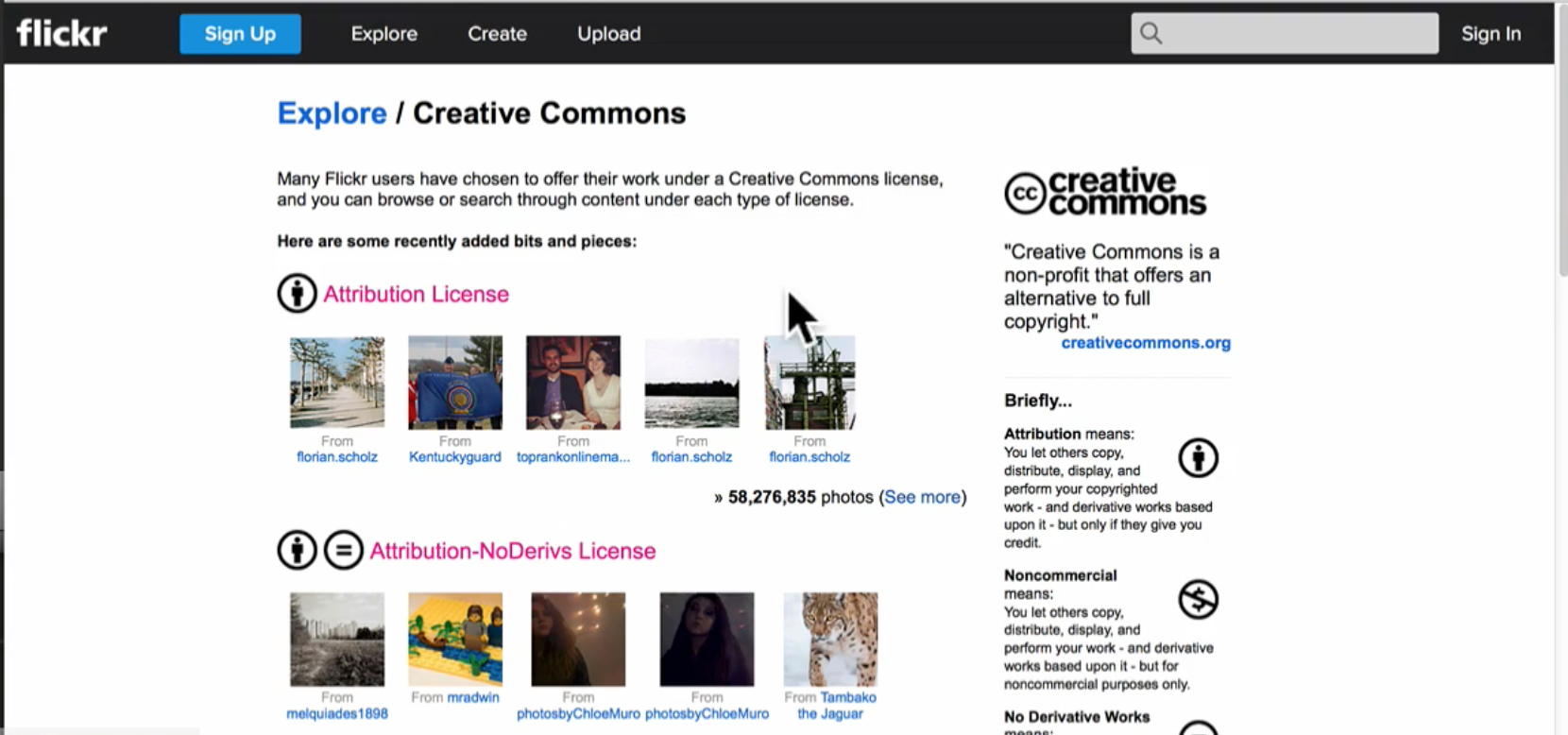
Task: Click Attribution icon in Briefly sidebar
Action: coord(1198,458)
